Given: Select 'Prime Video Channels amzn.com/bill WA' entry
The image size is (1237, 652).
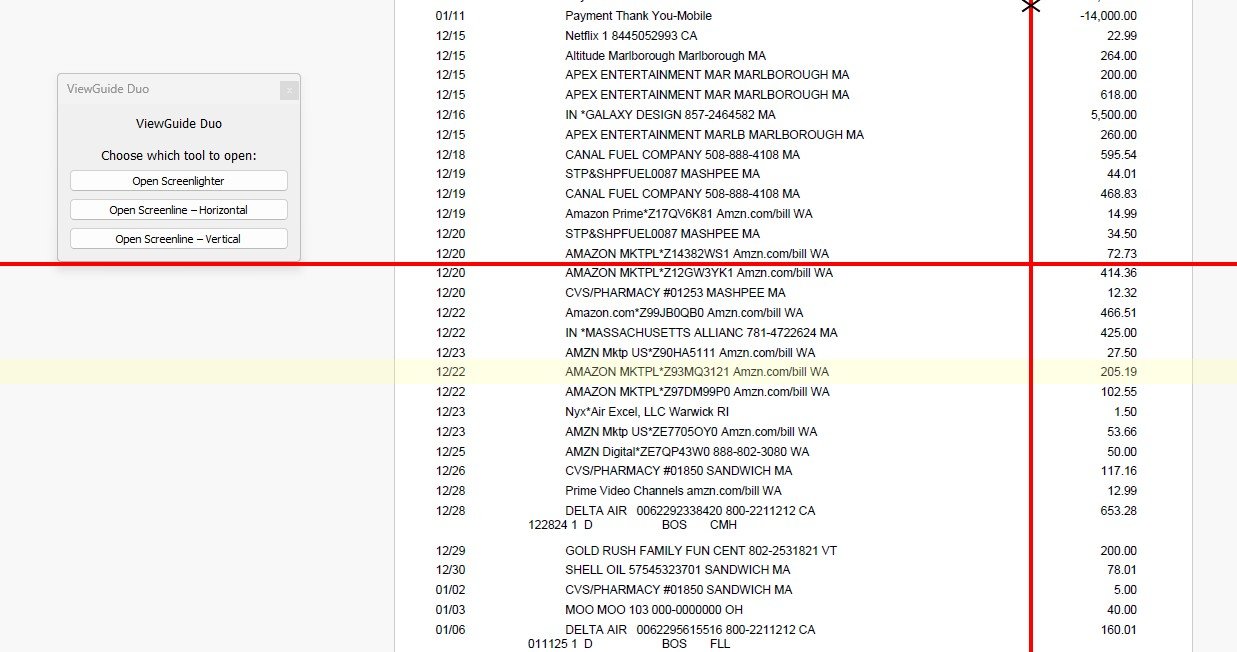Looking at the screenshot, I should [x=673, y=491].
